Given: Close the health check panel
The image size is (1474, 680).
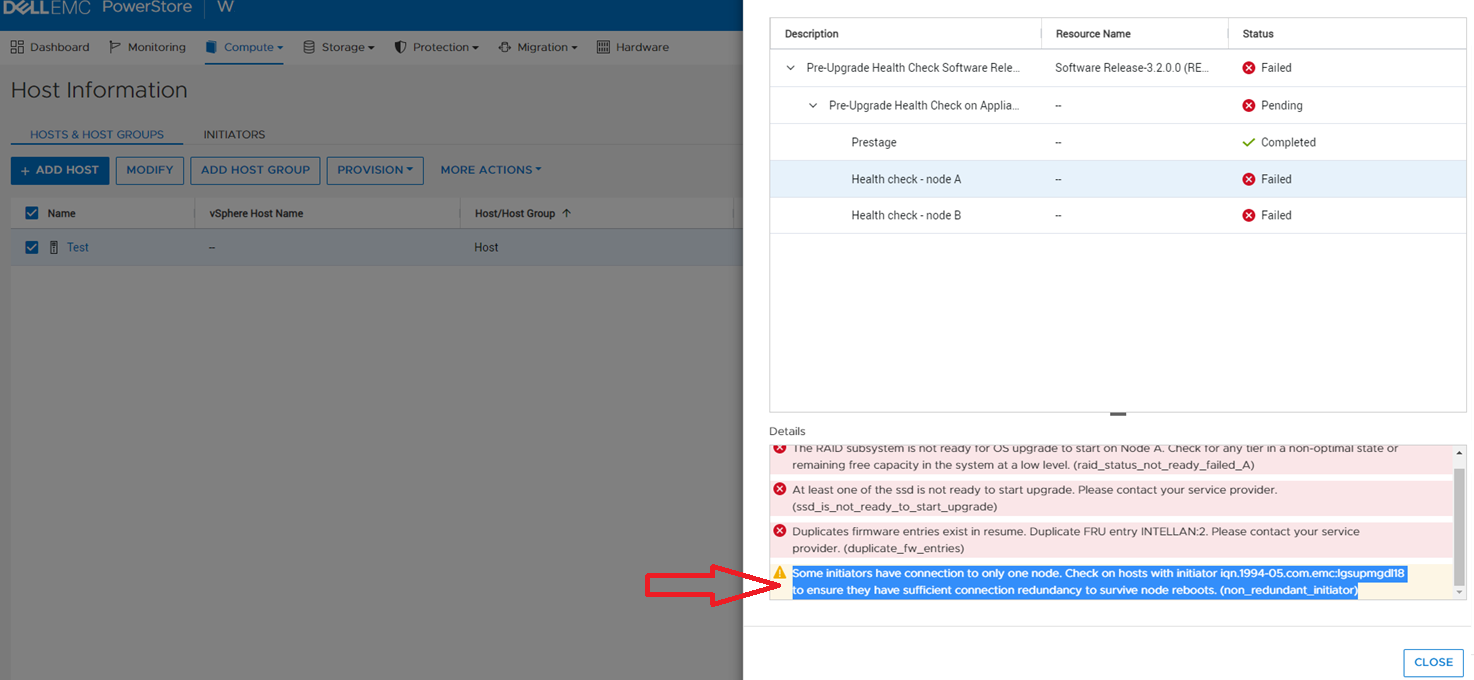Looking at the screenshot, I should tap(1433, 662).
